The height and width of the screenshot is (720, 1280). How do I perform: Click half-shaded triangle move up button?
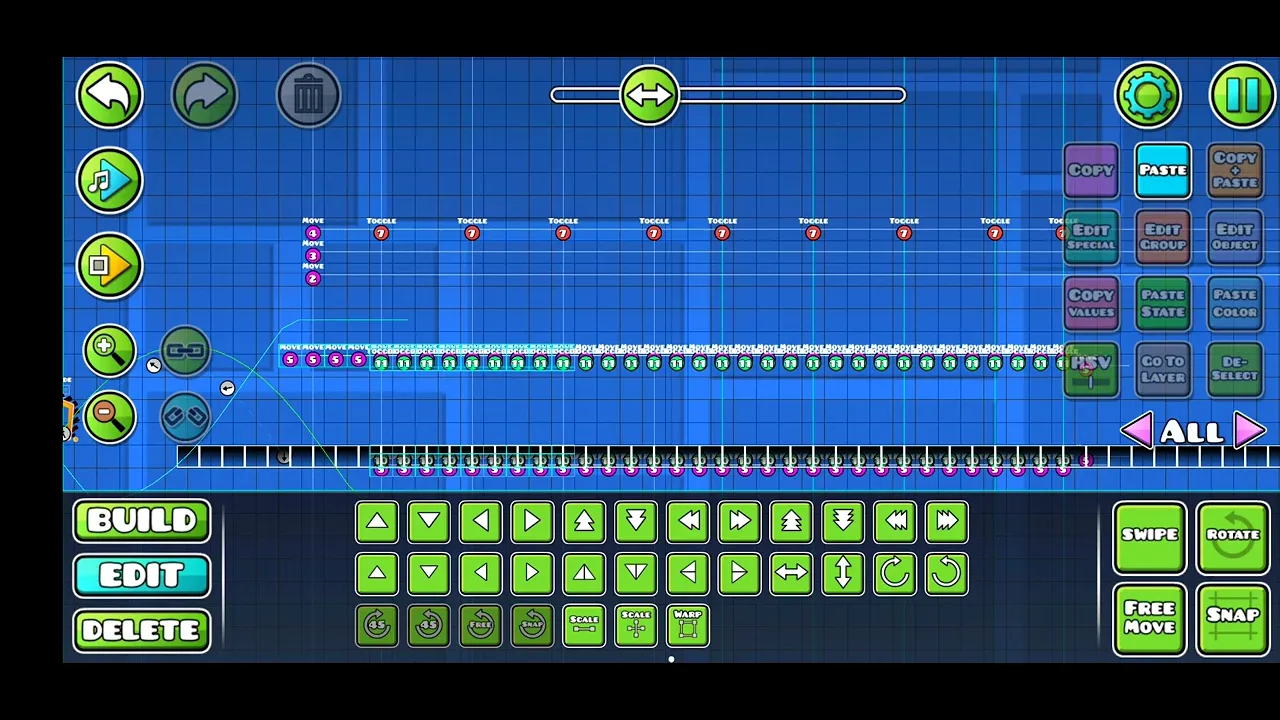[584, 573]
